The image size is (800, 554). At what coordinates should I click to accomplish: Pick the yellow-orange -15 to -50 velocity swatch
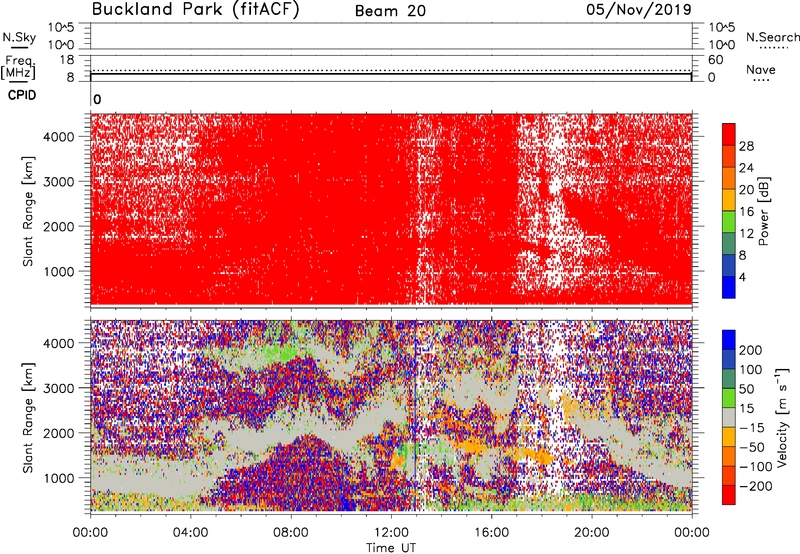pyautogui.click(x=729, y=437)
